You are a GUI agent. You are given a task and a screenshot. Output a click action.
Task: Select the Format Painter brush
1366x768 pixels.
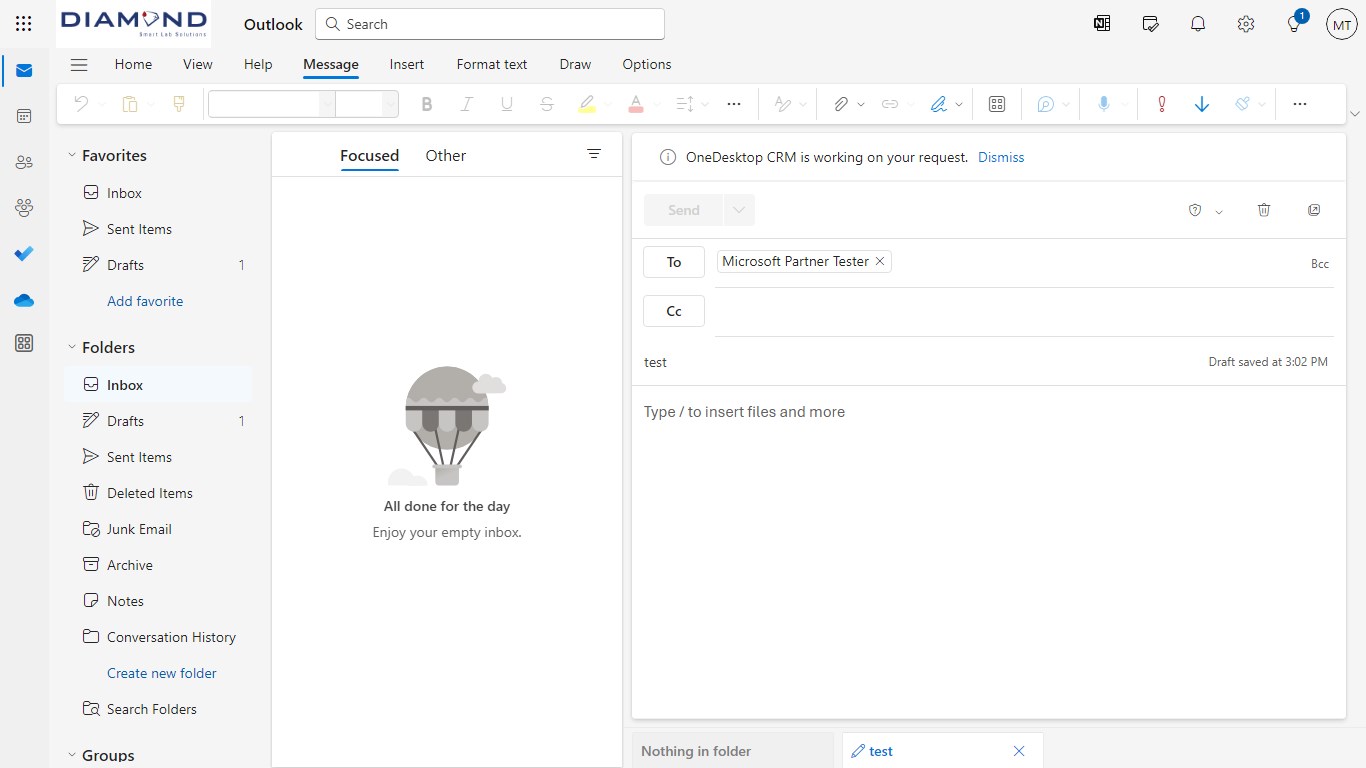(x=179, y=104)
